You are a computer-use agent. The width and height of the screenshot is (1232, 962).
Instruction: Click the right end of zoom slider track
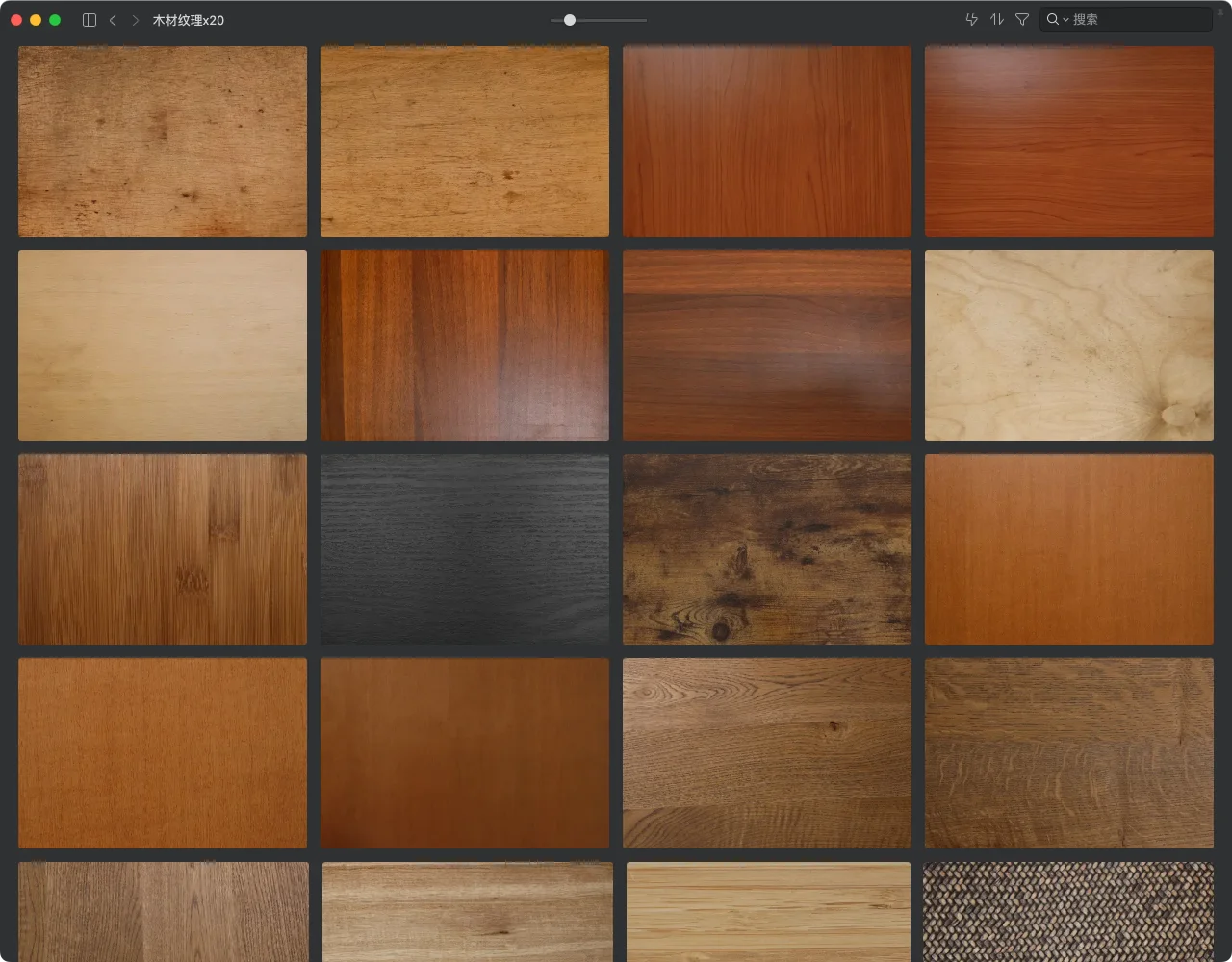(645, 20)
